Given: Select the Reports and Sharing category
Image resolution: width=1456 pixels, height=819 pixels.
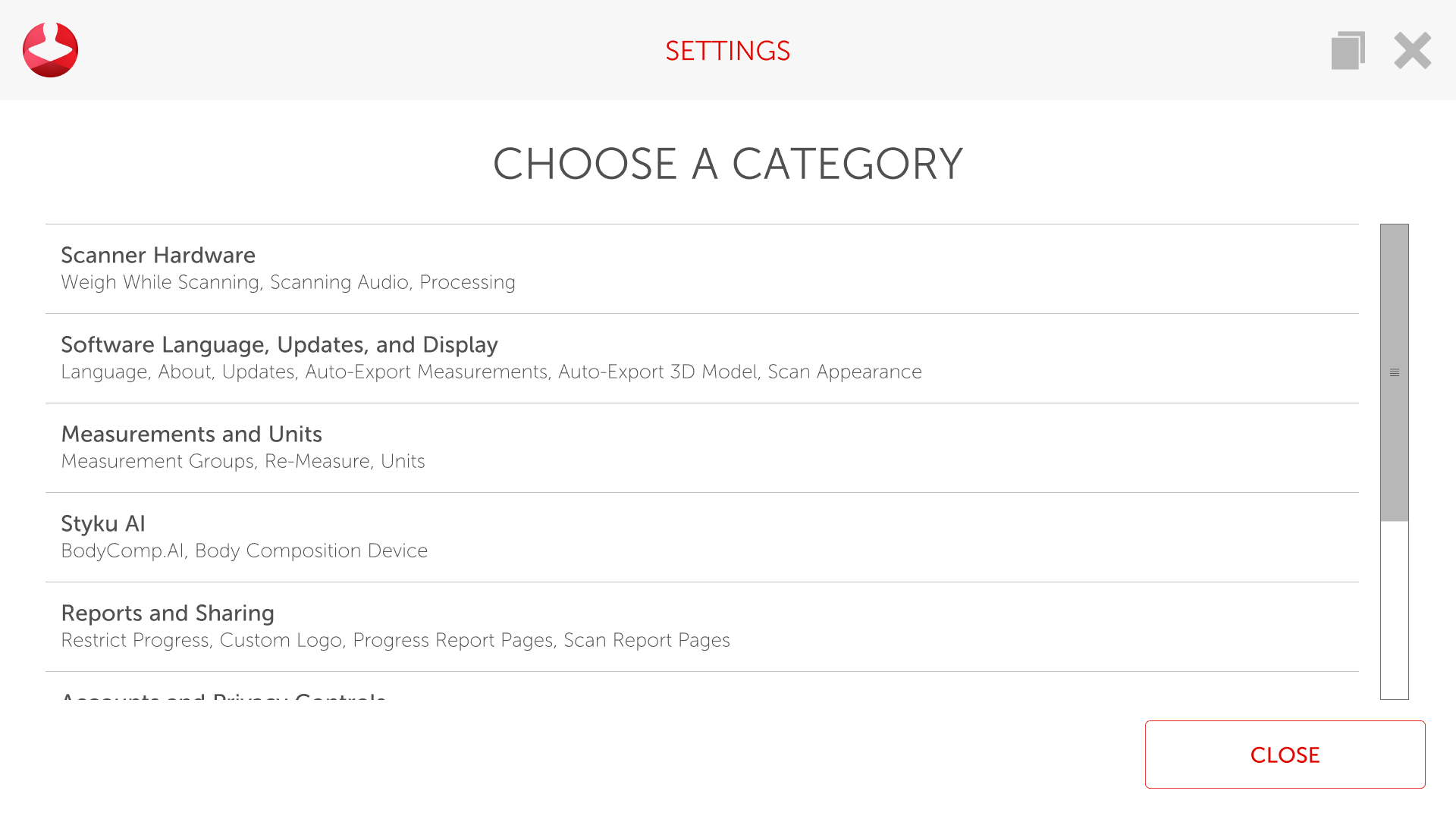Looking at the screenshot, I should click(x=168, y=613).
